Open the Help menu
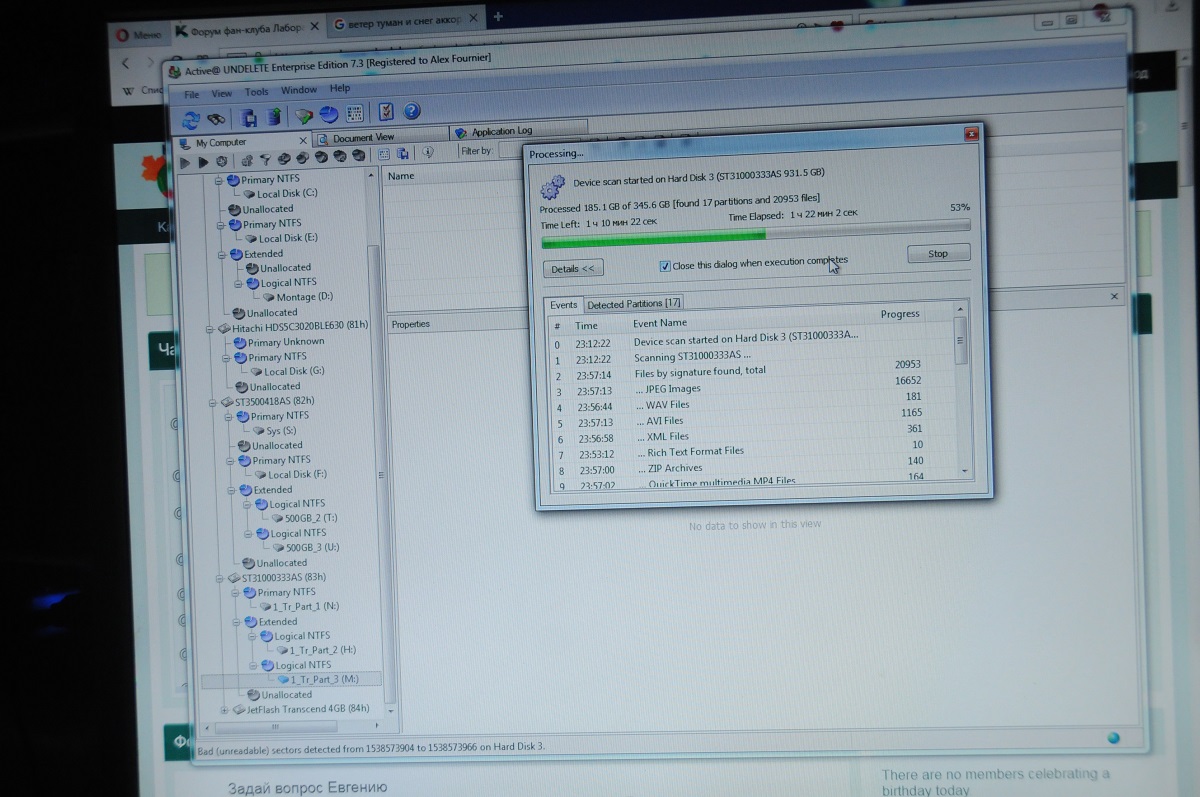The width and height of the screenshot is (1200, 797). click(340, 88)
